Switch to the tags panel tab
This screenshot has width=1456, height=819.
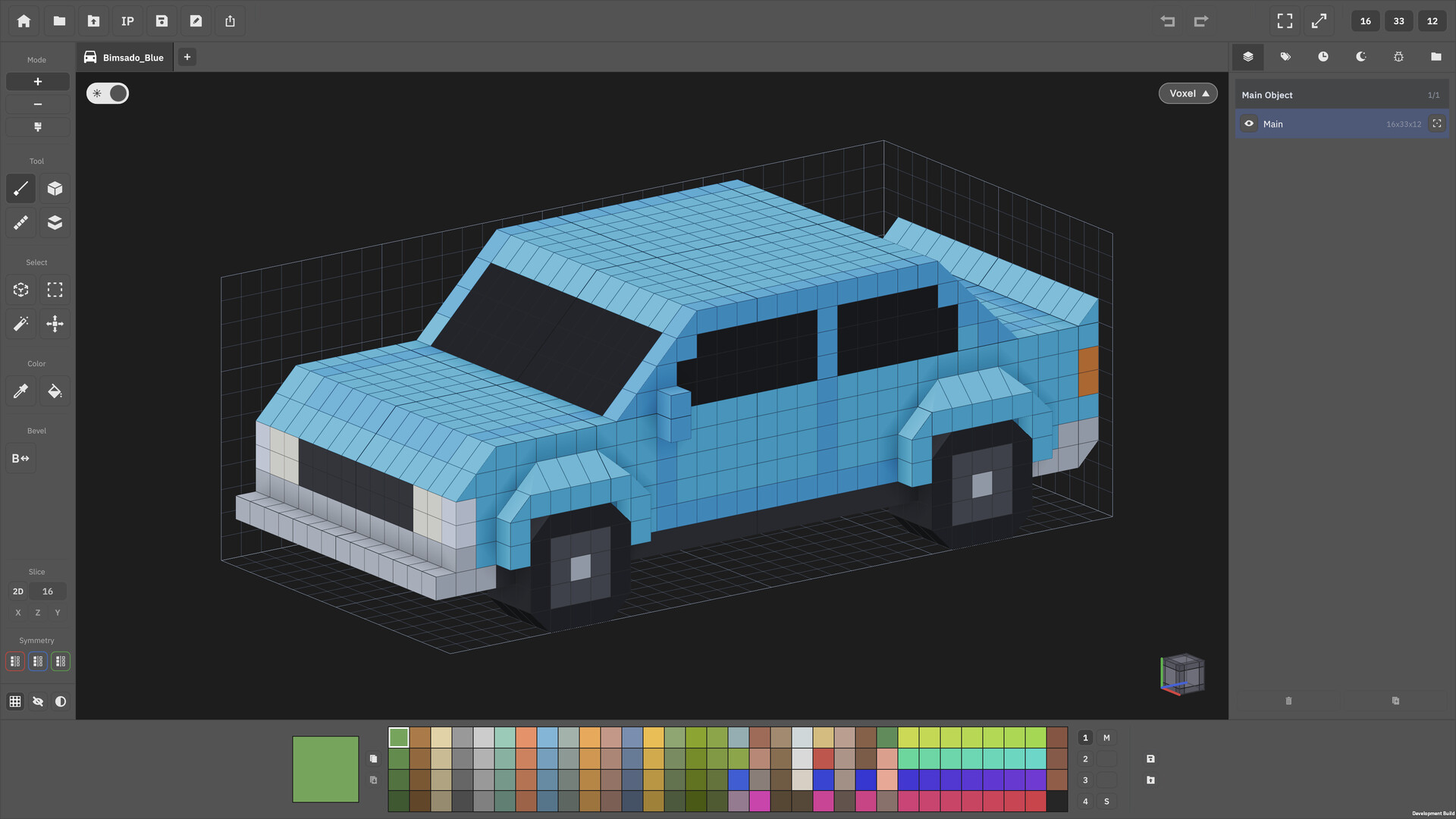pos(1285,57)
